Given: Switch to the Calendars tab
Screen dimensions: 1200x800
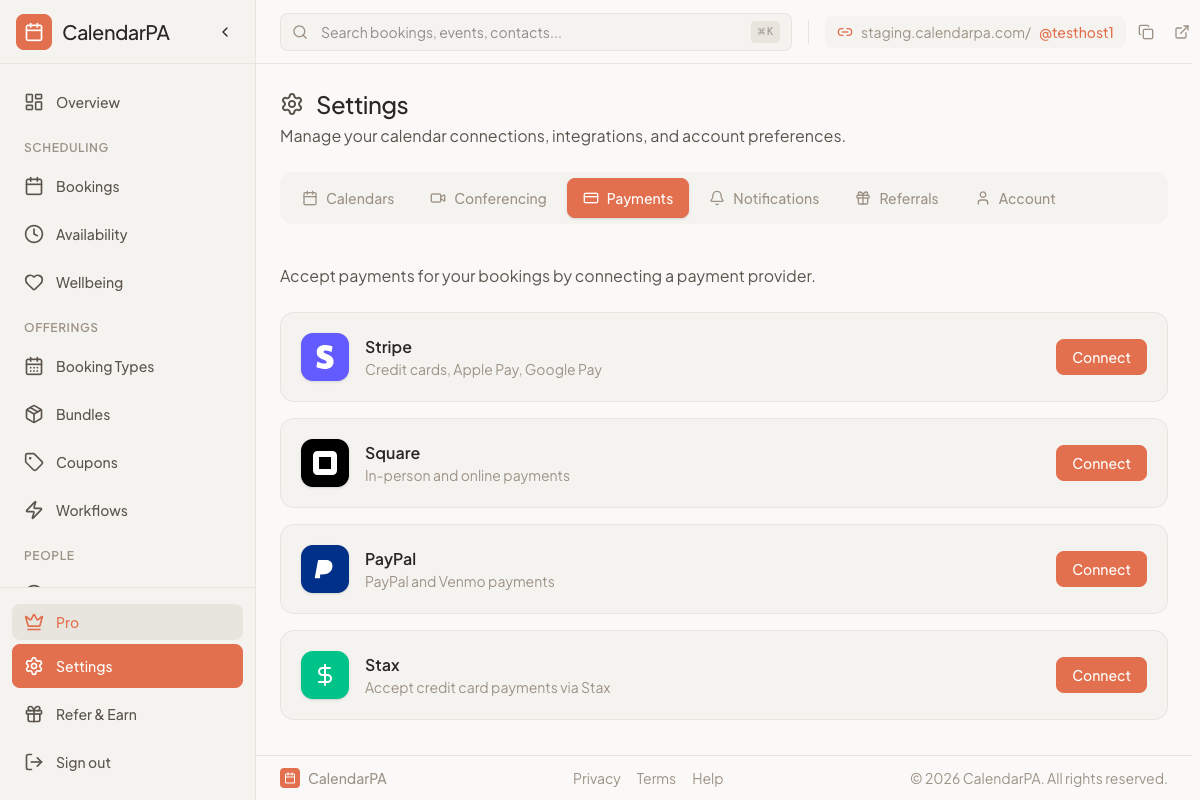Looking at the screenshot, I should pos(348,198).
